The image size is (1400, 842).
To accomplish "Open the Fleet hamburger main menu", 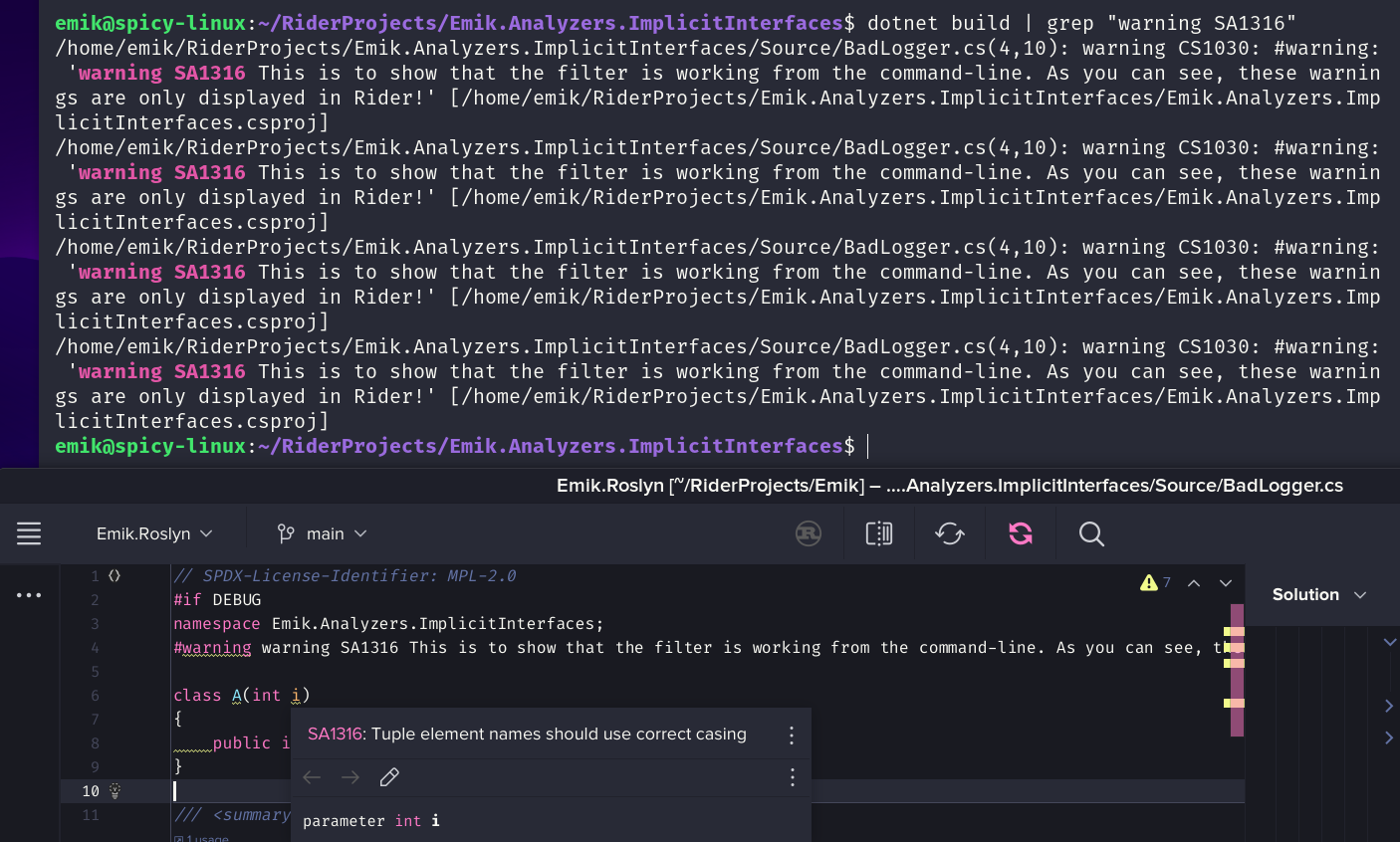I will point(29,533).
